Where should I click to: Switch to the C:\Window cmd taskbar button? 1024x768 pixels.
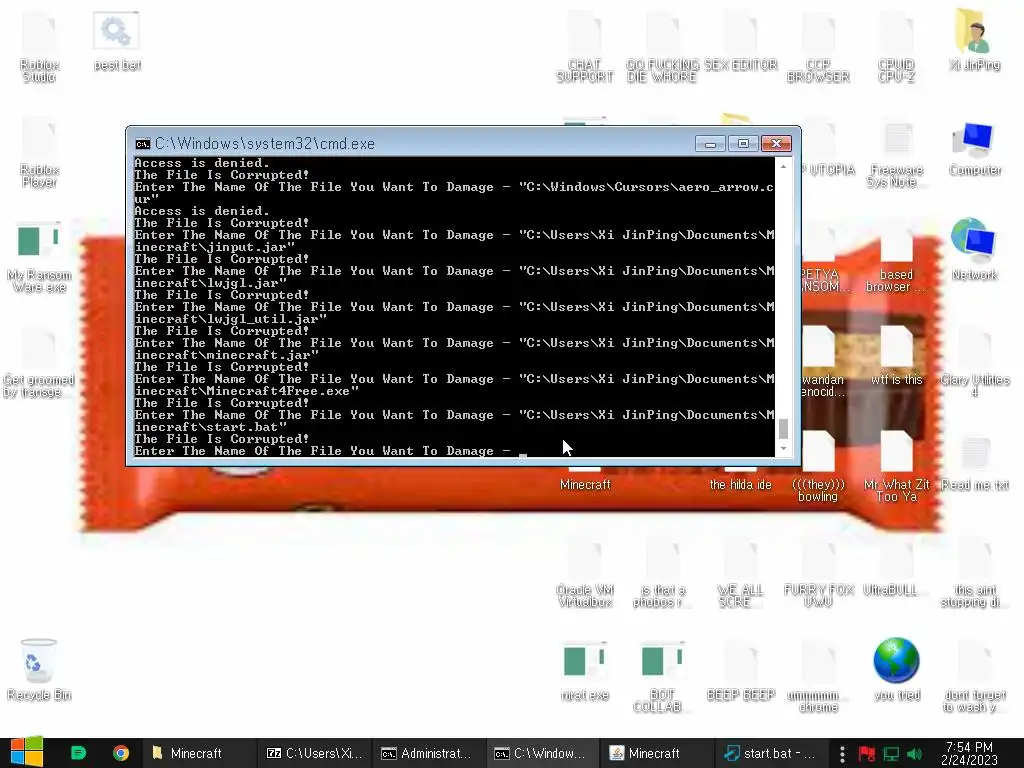point(543,753)
